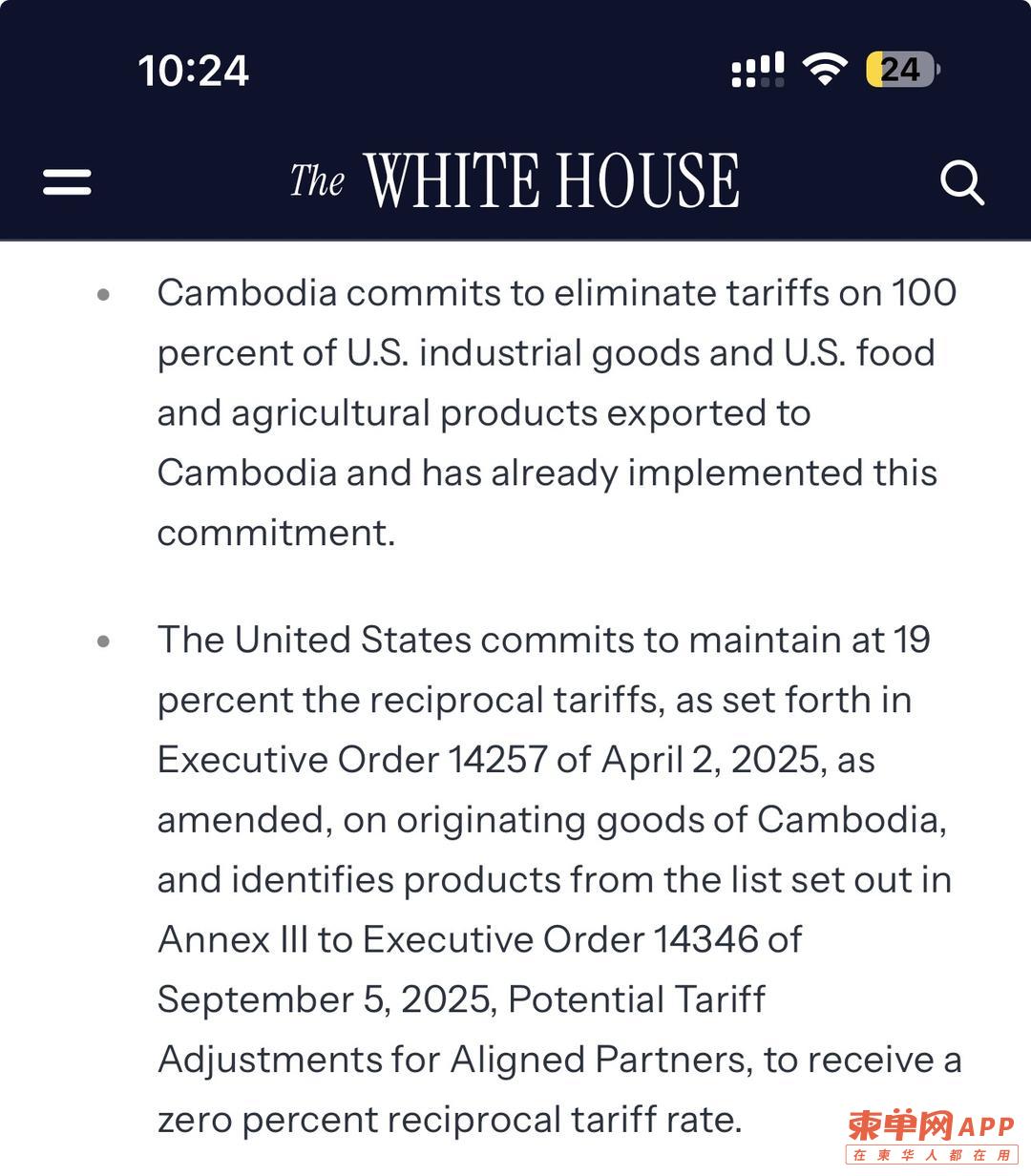Image resolution: width=1031 pixels, height=1176 pixels.
Task: Click the "Executive Order 14257" text
Action: [x=352, y=760]
